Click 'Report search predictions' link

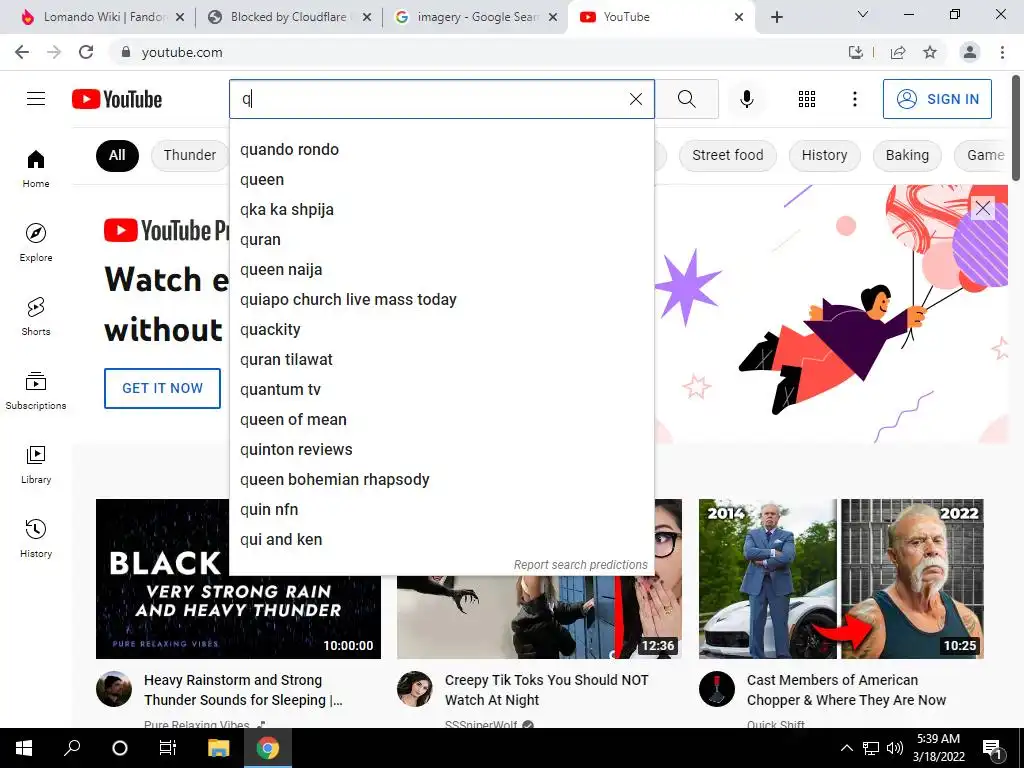(580, 565)
